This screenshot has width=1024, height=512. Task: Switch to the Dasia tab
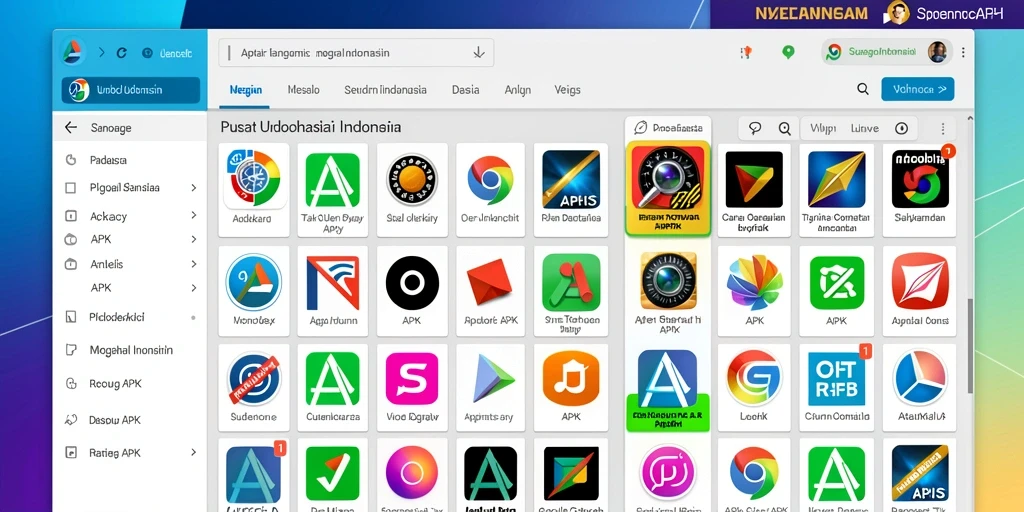(466, 90)
